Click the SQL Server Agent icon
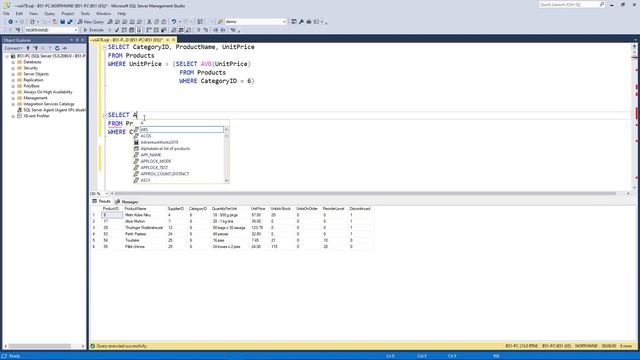This screenshot has width=640, height=360. [x=19, y=110]
